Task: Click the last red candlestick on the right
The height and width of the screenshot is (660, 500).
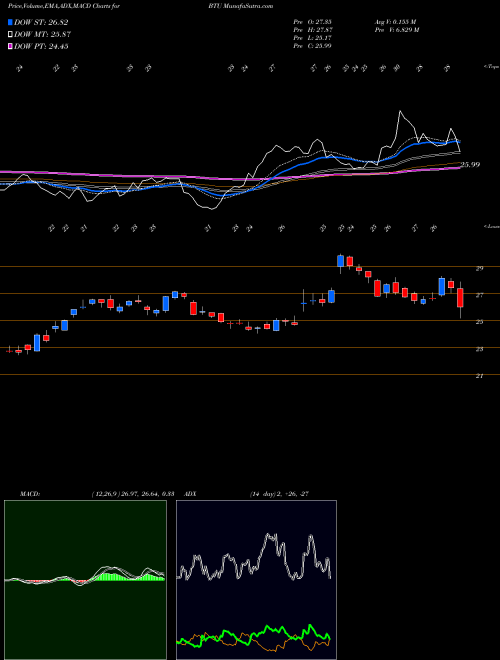Action: [x=460, y=298]
